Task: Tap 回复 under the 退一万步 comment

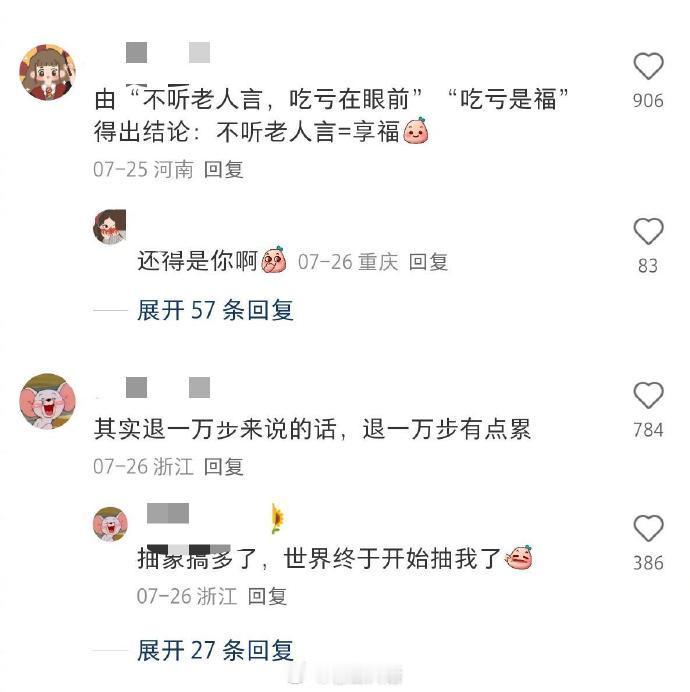Action: [x=224, y=466]
